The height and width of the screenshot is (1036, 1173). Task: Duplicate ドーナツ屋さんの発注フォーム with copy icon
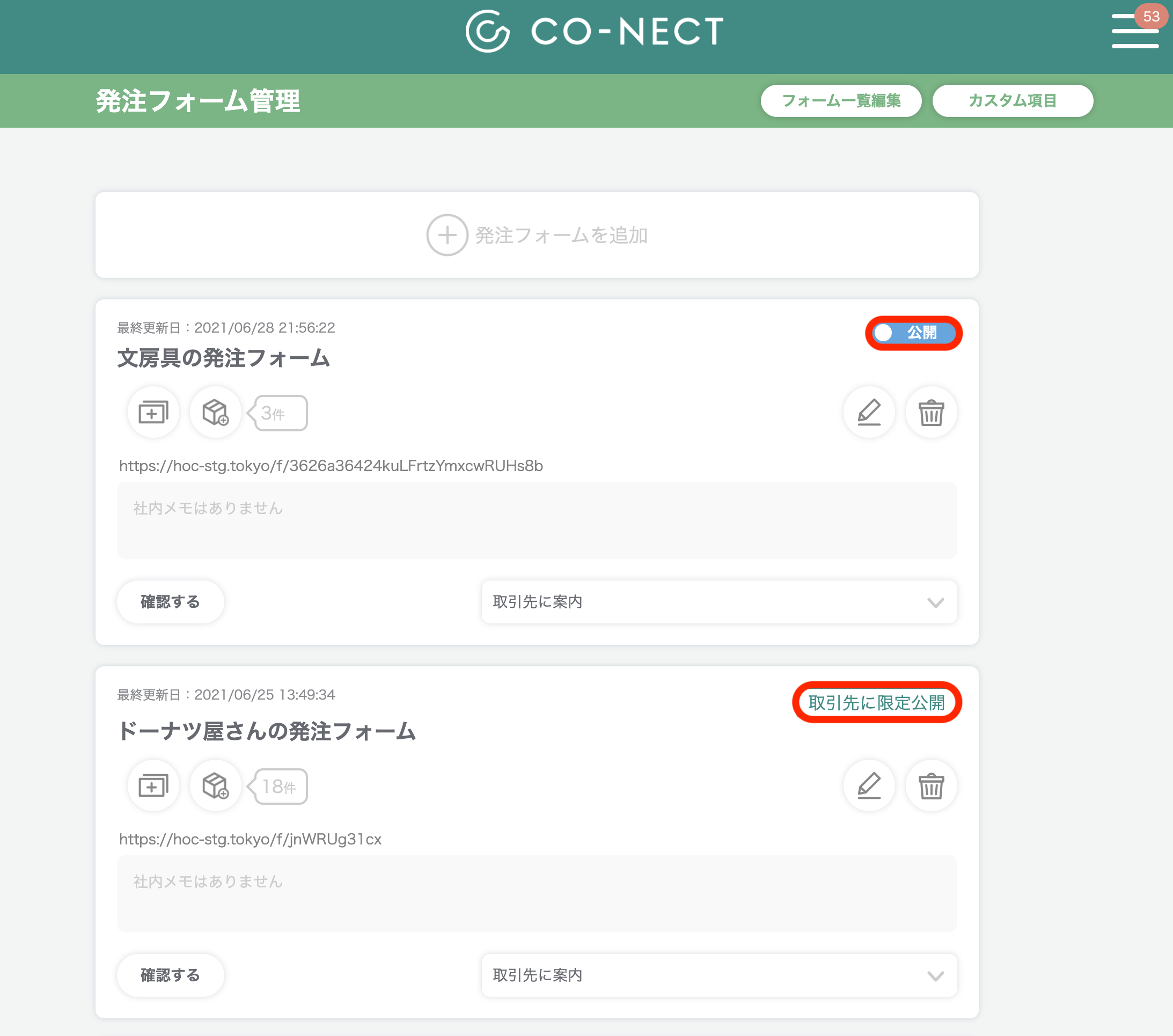pyautogui.click(x=153, y=786)
